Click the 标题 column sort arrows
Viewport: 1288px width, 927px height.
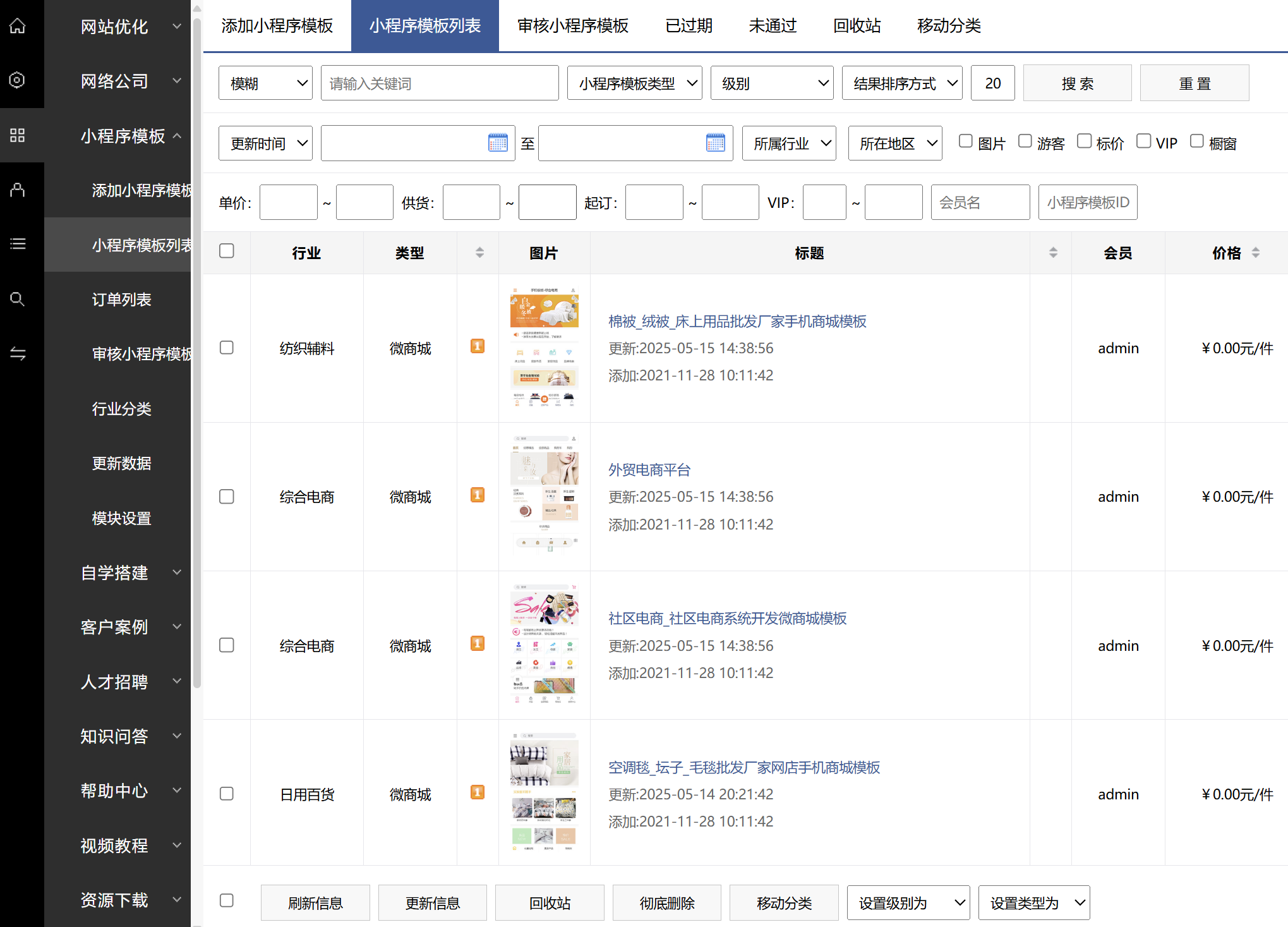pos(1053,253)
